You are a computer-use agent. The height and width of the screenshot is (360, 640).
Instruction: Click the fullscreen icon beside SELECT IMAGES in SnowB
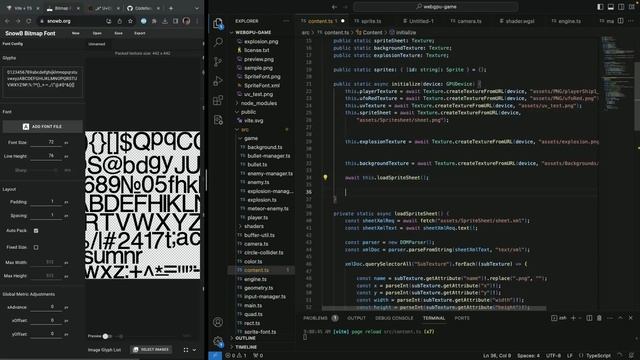click(186, 350)
